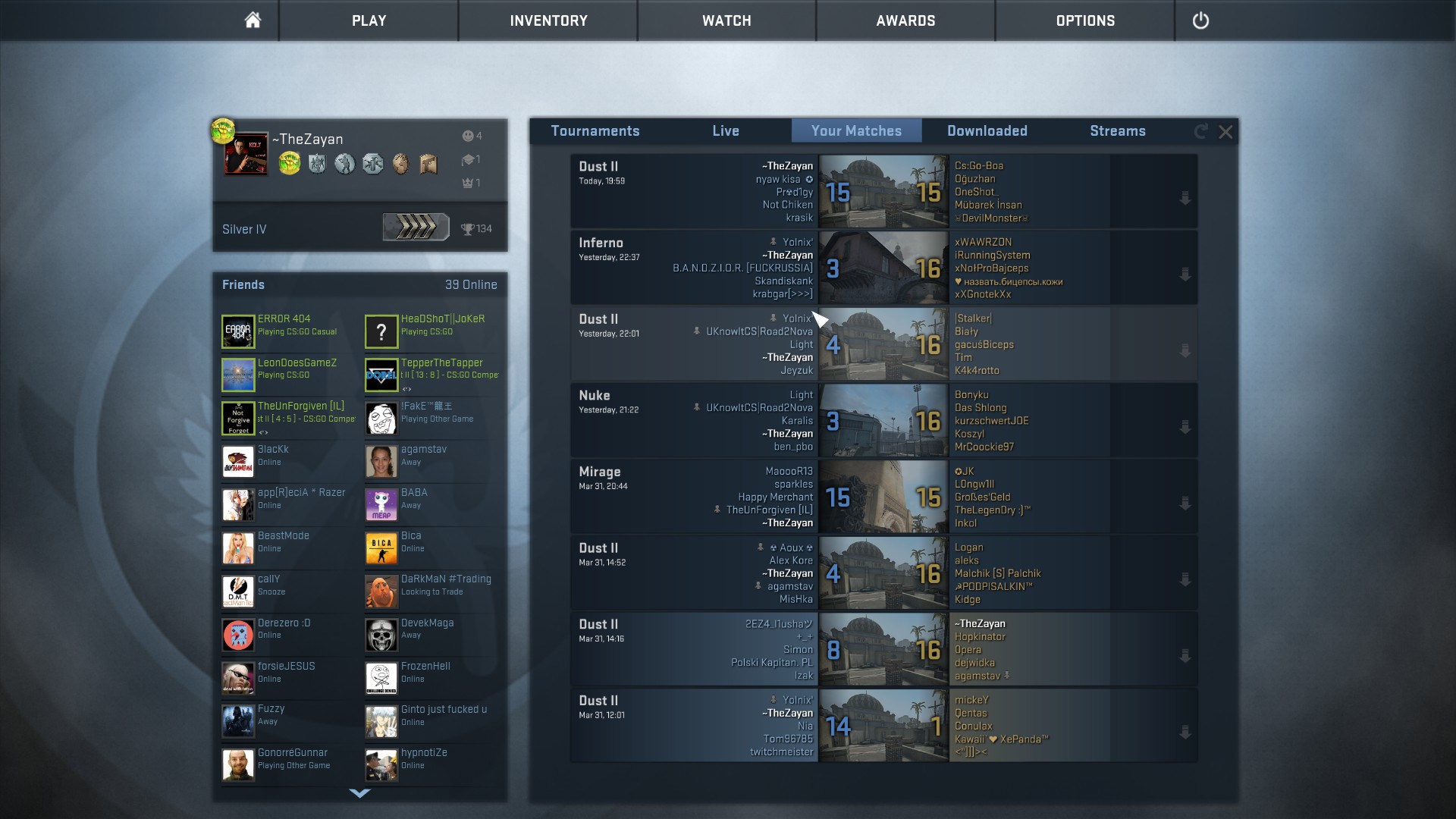Download the Mirage match via arrow icon

point(1185,504)
